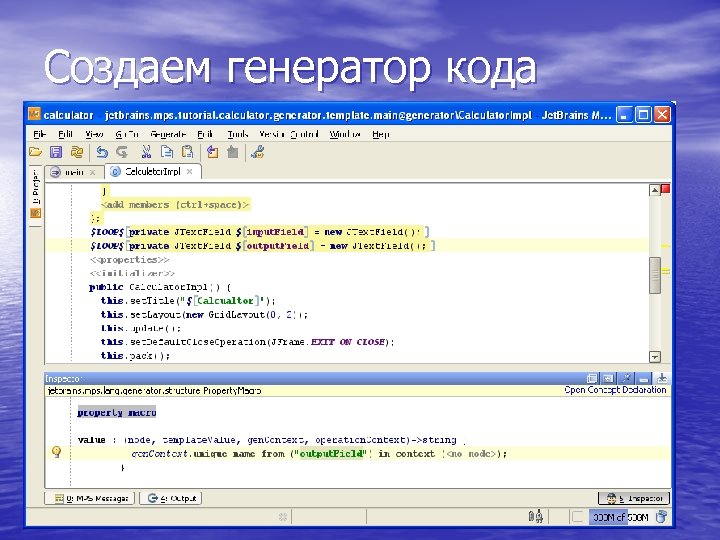The width and height of the screenshot is (720, 540).
Task: Open the Window menu
Action: point(345,134)
